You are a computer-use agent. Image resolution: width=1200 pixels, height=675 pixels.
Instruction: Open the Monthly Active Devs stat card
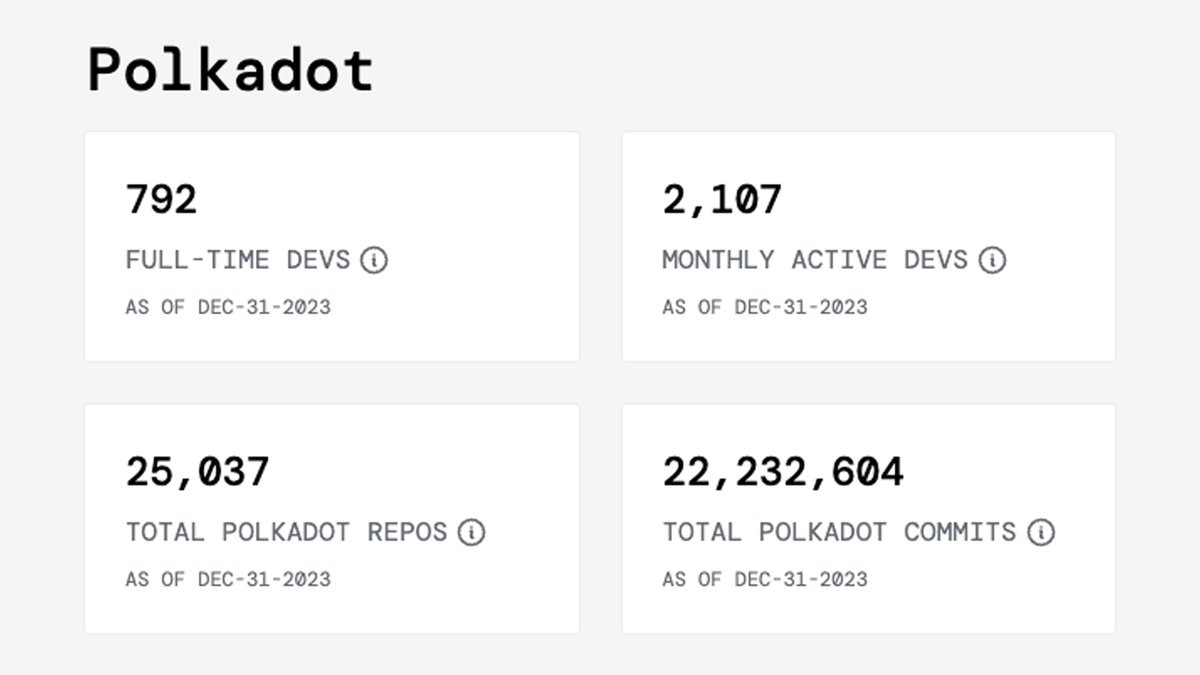[869, 246]
